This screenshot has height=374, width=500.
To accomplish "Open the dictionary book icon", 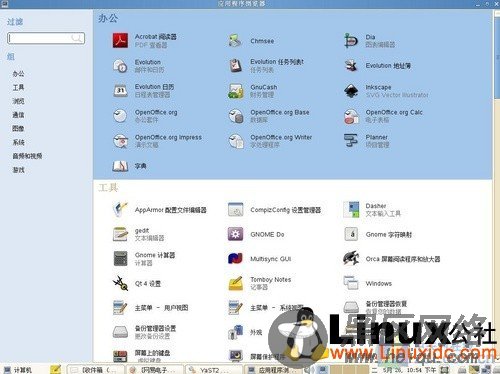I will coord(120,166).
